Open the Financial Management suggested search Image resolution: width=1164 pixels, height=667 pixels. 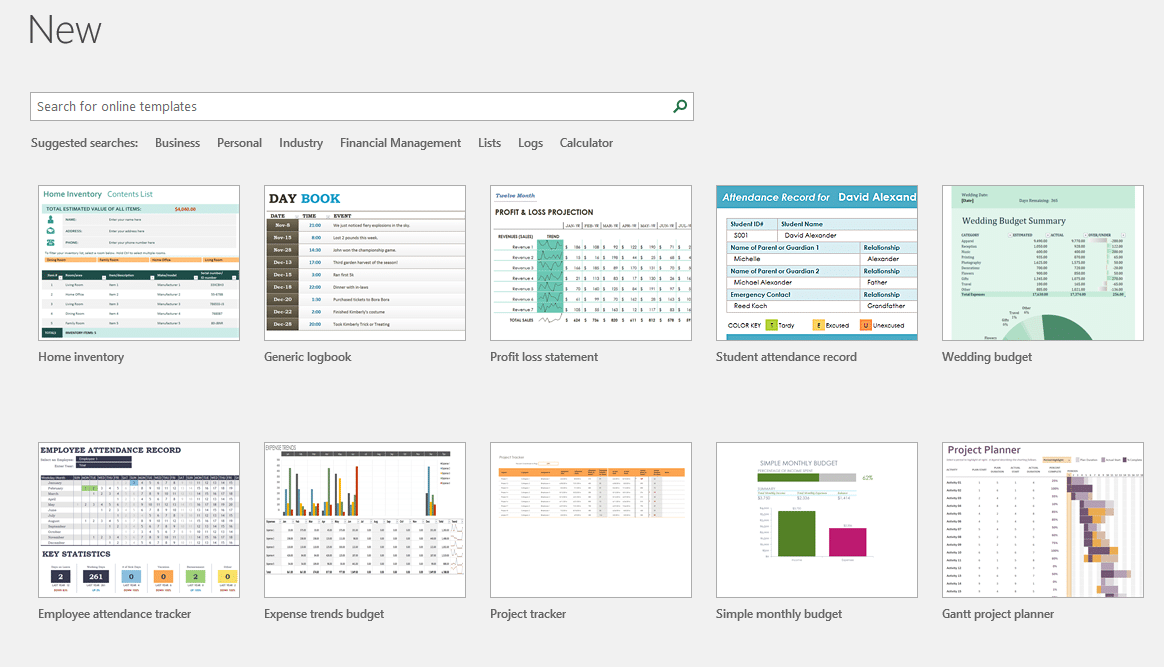click(400, 142)
